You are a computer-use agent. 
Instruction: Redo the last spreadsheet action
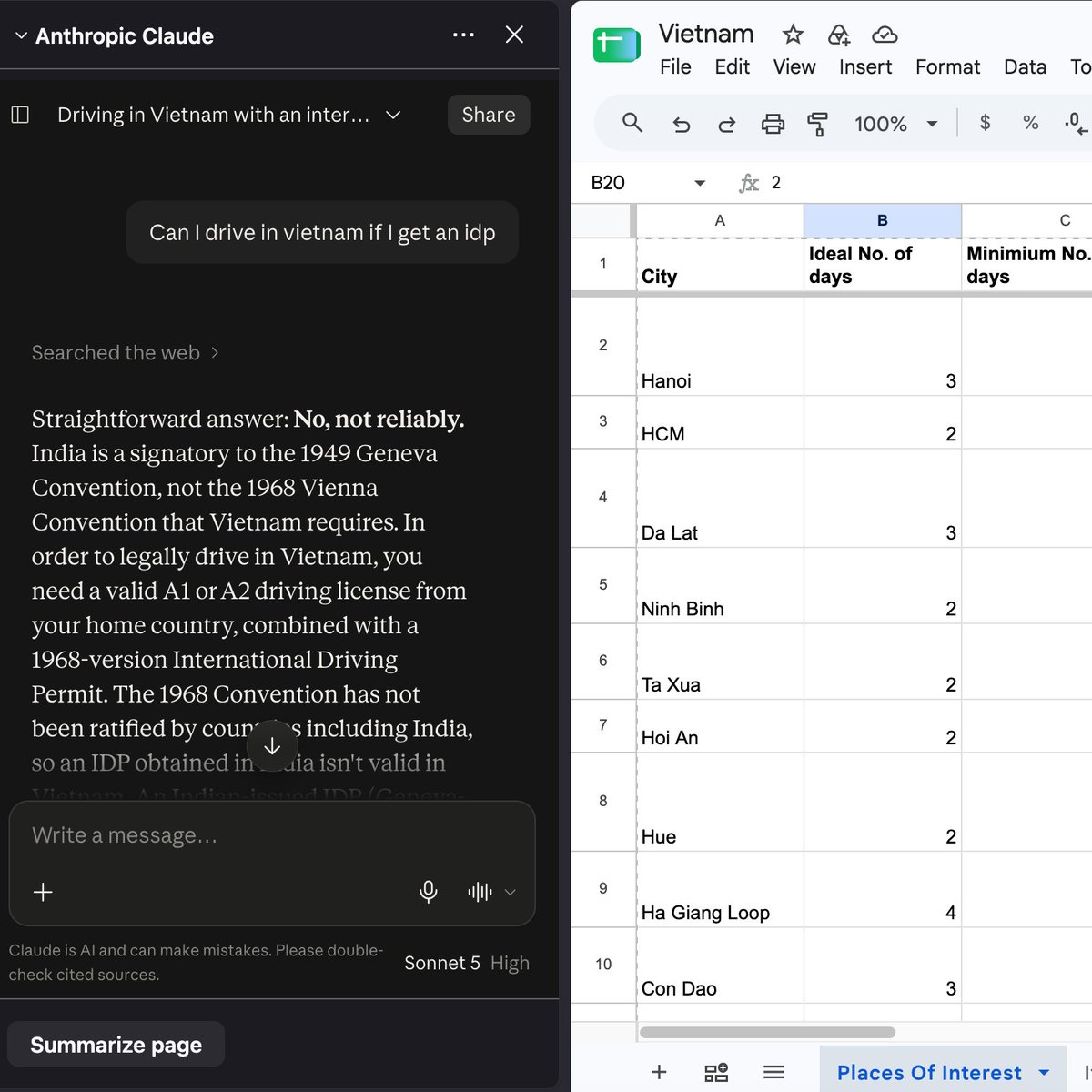pos(726,124)
